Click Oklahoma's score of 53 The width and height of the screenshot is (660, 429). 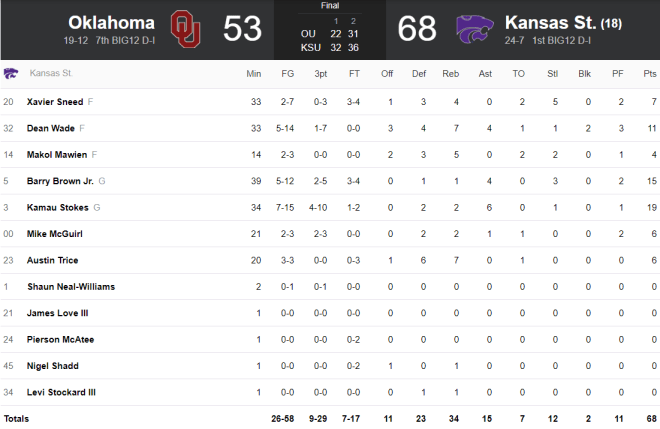click(x=242, y=29)
